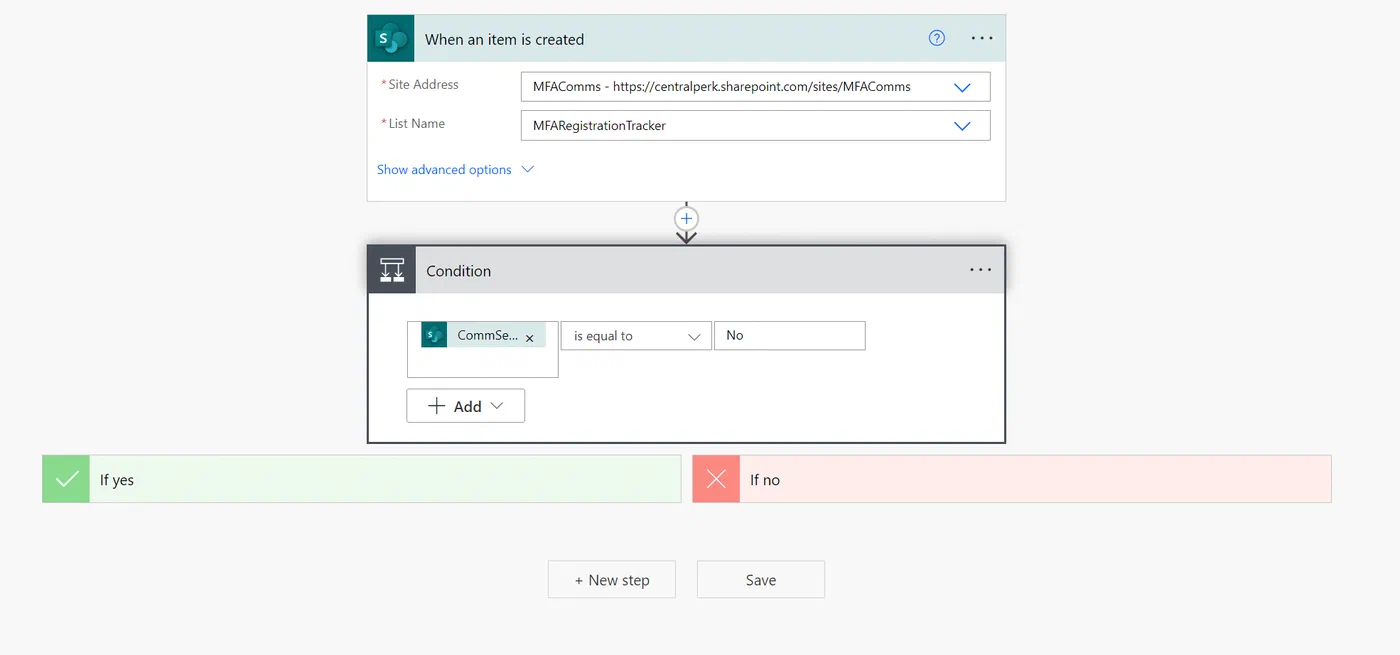
Task: Open help for When an item is created
Action: pos(937,39)
